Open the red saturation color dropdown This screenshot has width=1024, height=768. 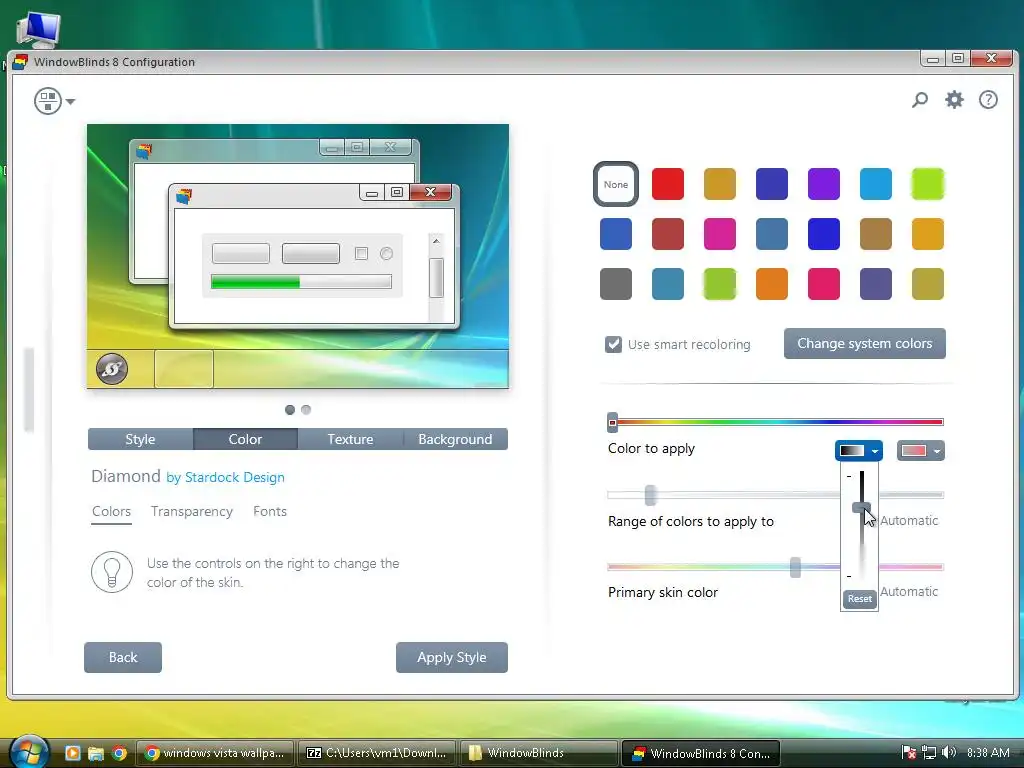pos(921,451)
